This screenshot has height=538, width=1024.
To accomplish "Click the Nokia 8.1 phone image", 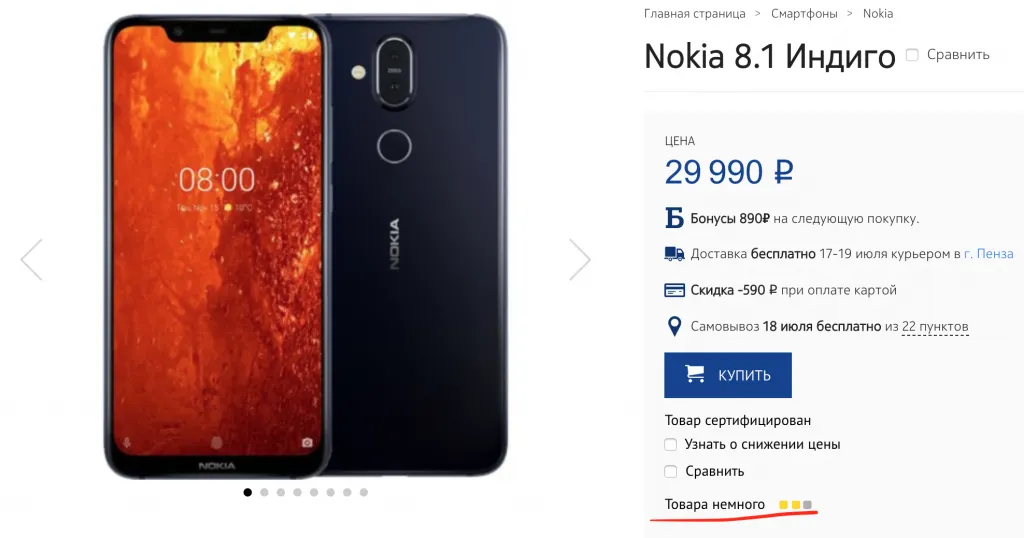I will click(305, 245).
